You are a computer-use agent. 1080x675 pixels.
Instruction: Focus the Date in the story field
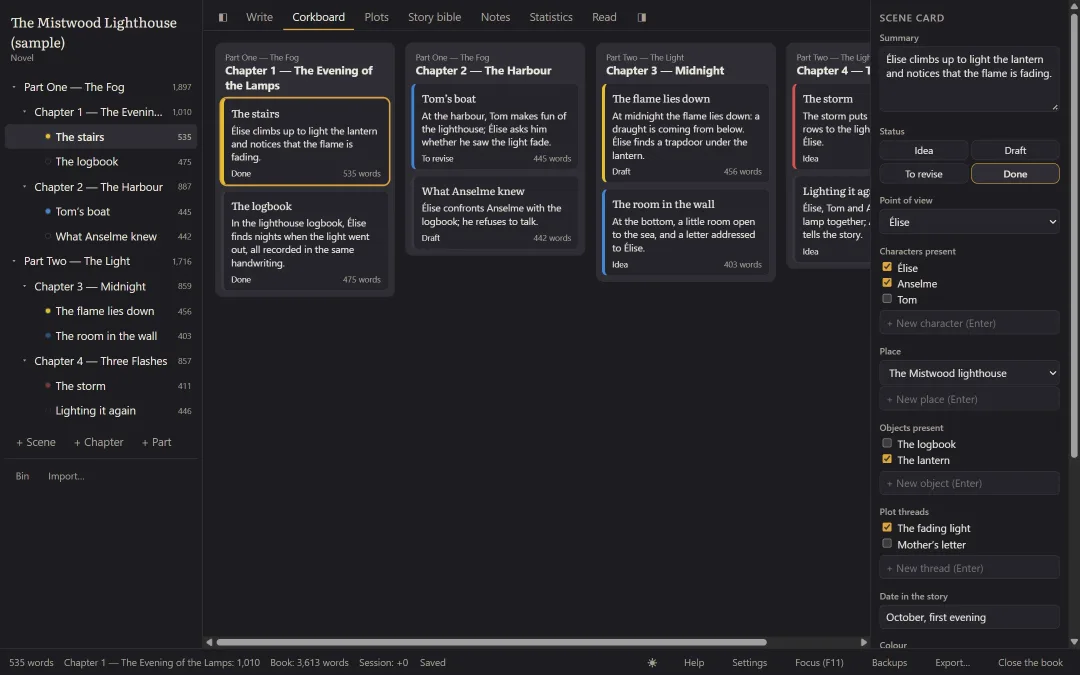[x=969, y=617]
